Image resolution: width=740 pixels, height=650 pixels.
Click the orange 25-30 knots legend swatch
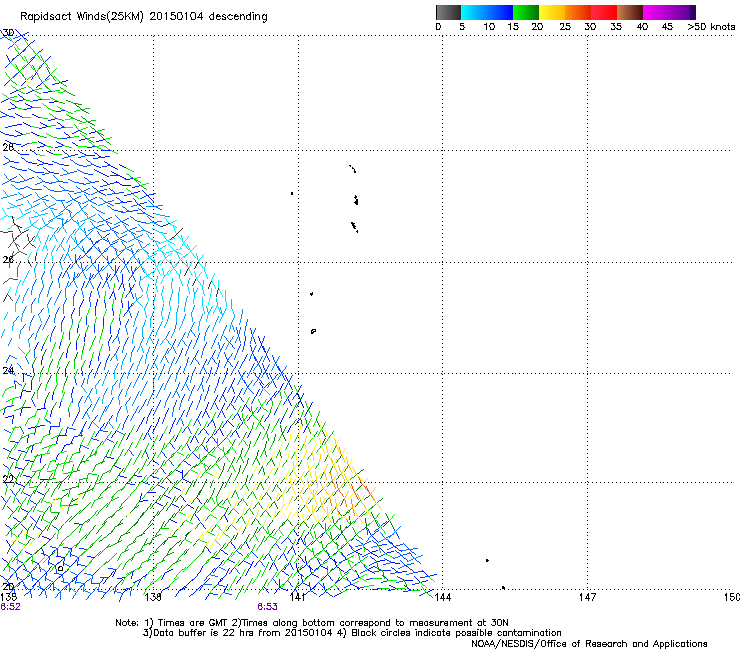point(578,12)
